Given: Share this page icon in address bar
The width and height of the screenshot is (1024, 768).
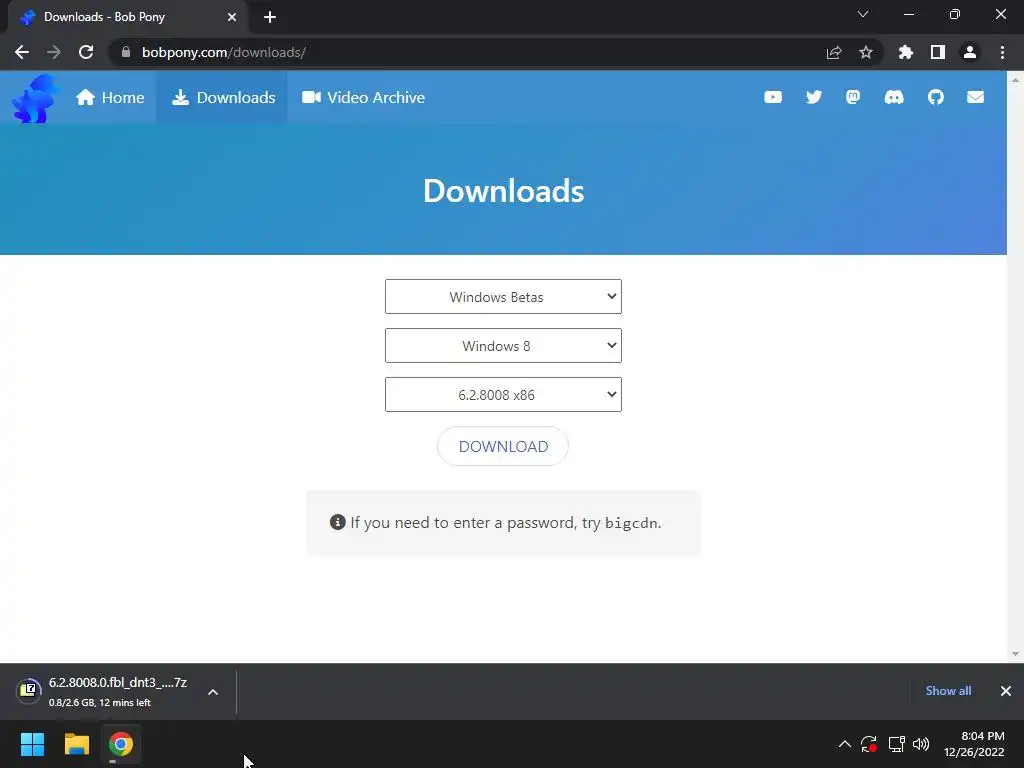Looking at the screenshot, I should click(x=834, y=52).
